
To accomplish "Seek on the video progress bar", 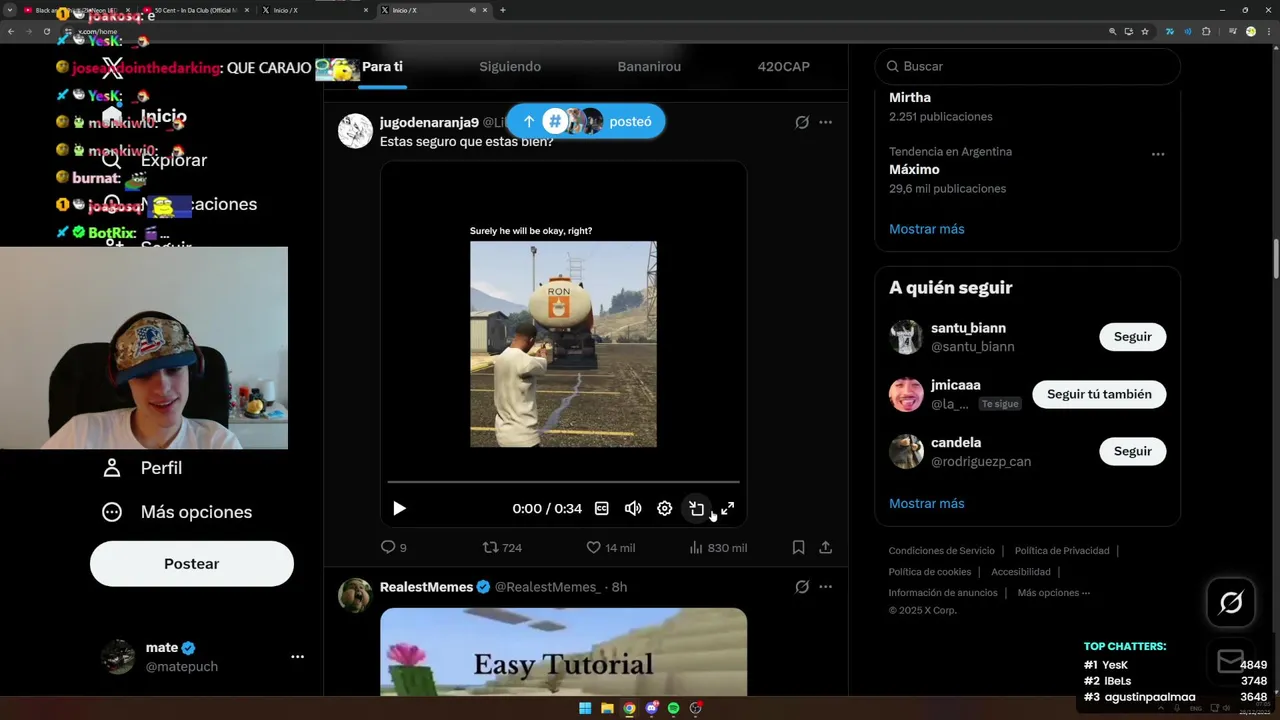I will 563,482.
